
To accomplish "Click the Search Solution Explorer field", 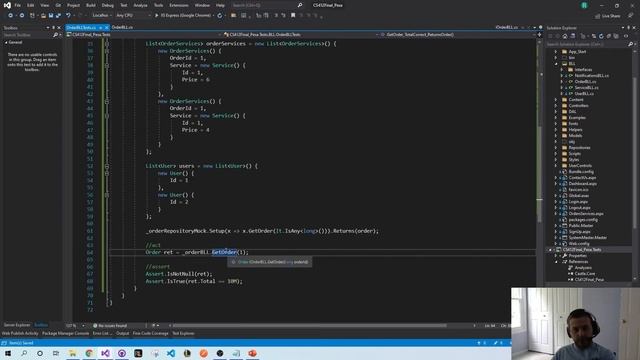I will point(587,44).
